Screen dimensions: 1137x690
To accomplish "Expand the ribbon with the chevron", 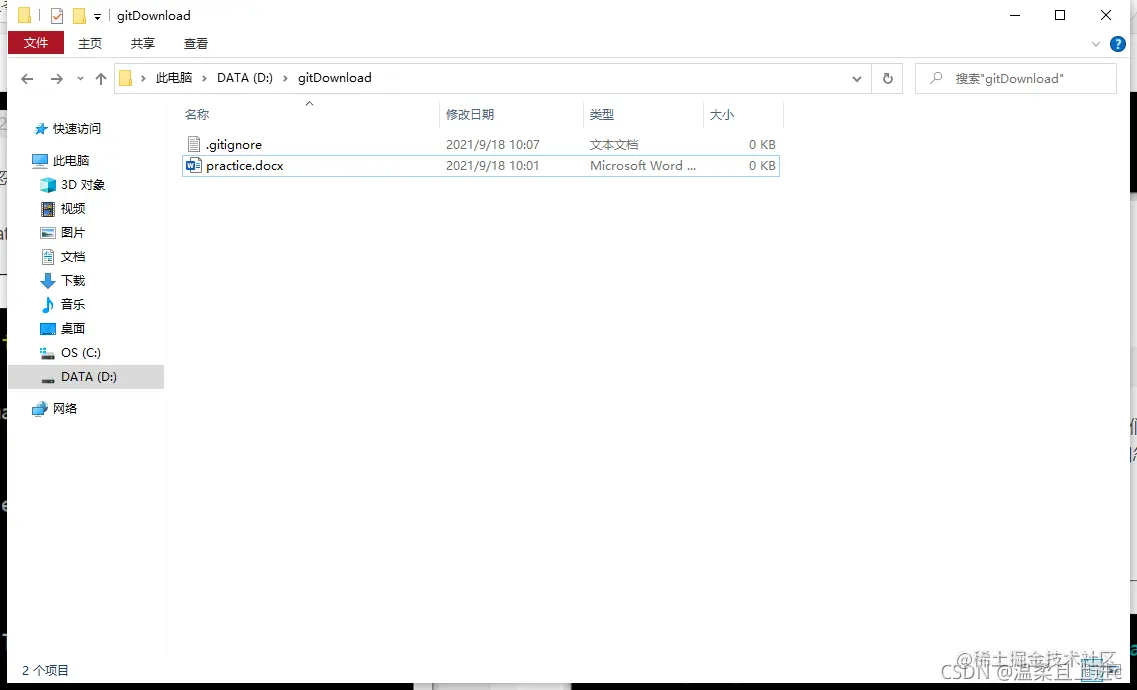I will (1096, 44).
